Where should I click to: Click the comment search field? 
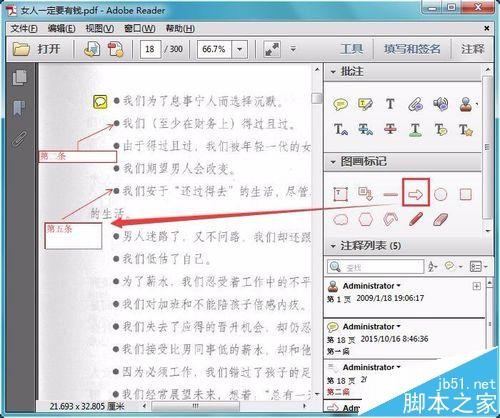[375, 267]
